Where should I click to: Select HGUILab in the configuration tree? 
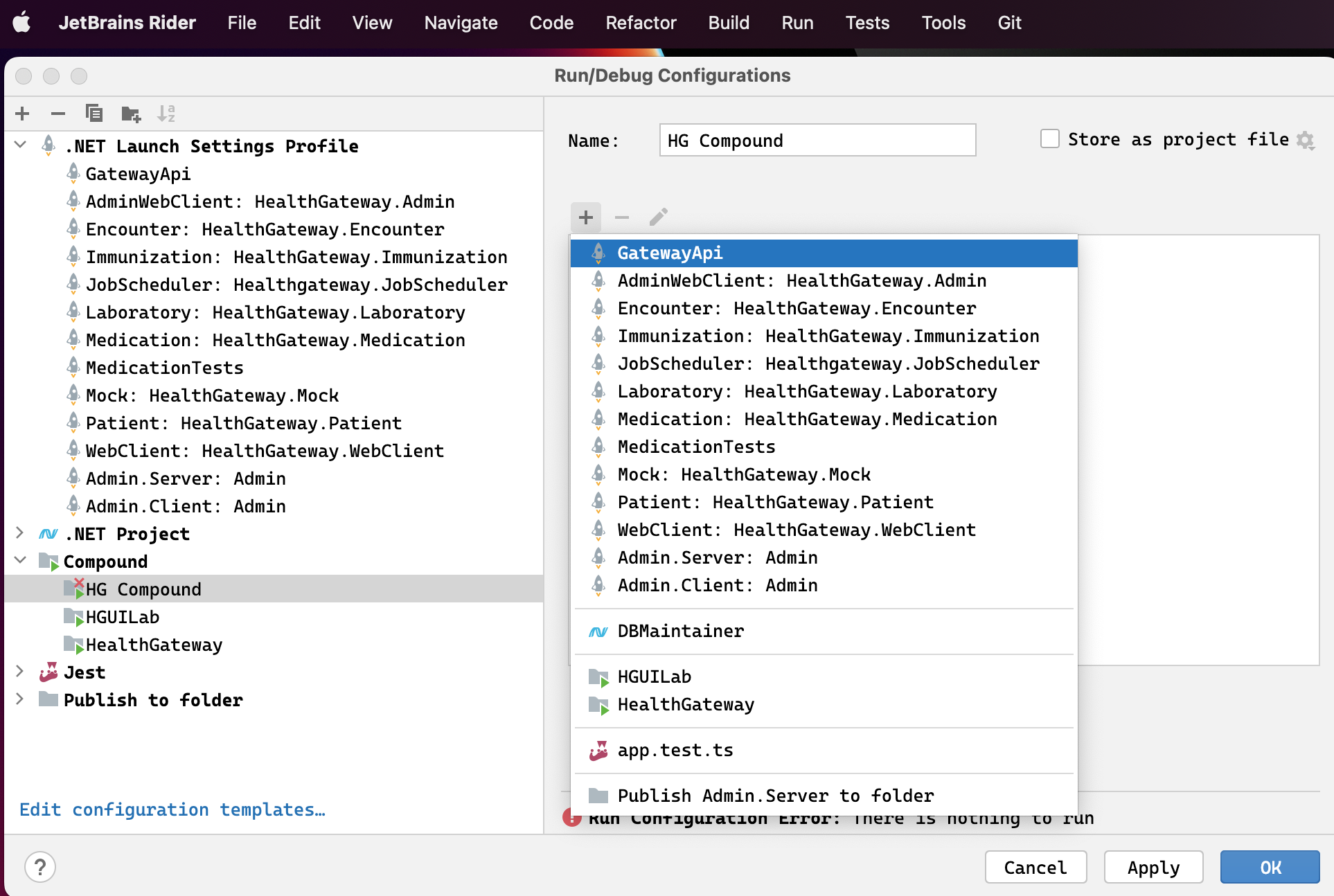[274, 617]
